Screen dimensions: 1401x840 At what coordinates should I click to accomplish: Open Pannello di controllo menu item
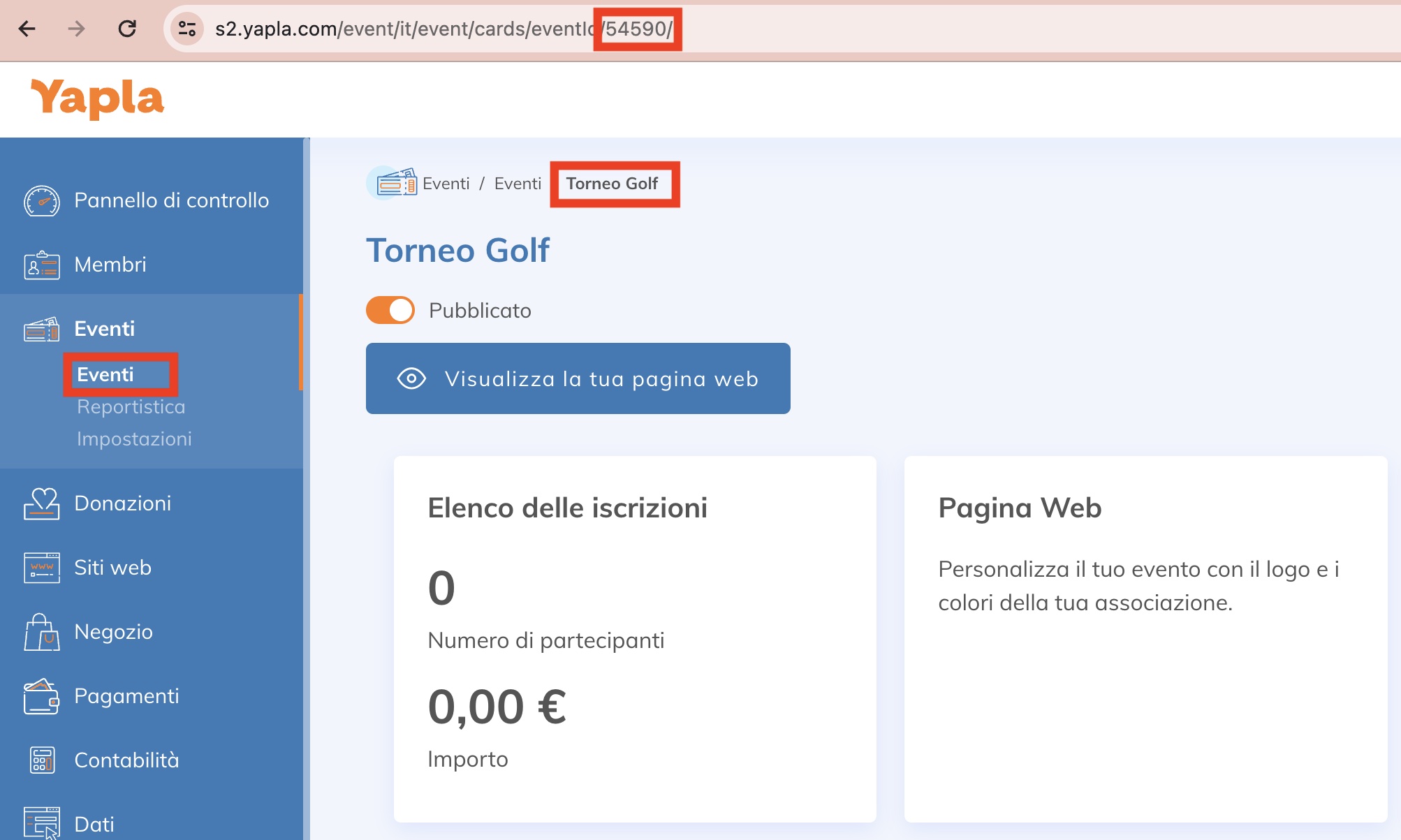172,200
